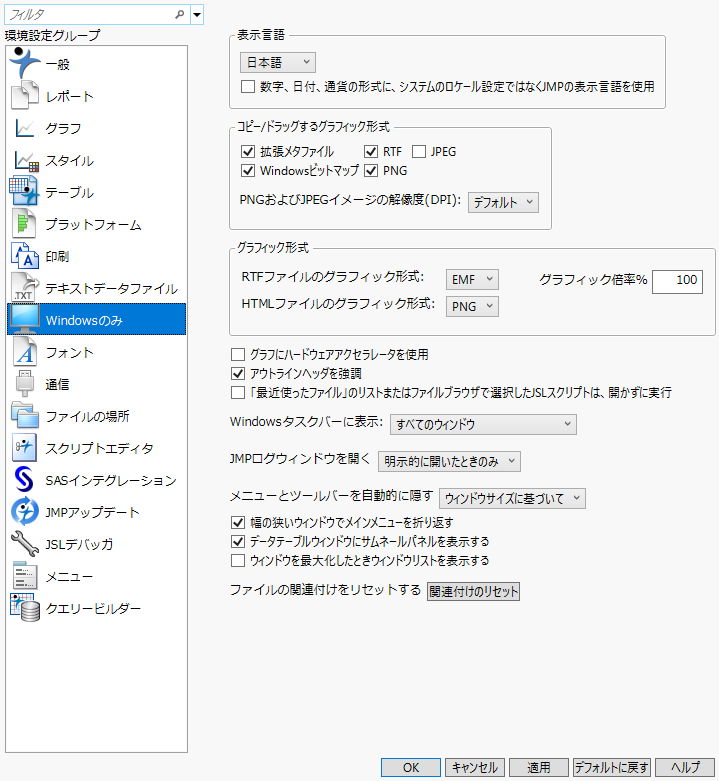Open the RTF graphic format EMF dropdown
719x781 pixels.
tap(472, 279)
